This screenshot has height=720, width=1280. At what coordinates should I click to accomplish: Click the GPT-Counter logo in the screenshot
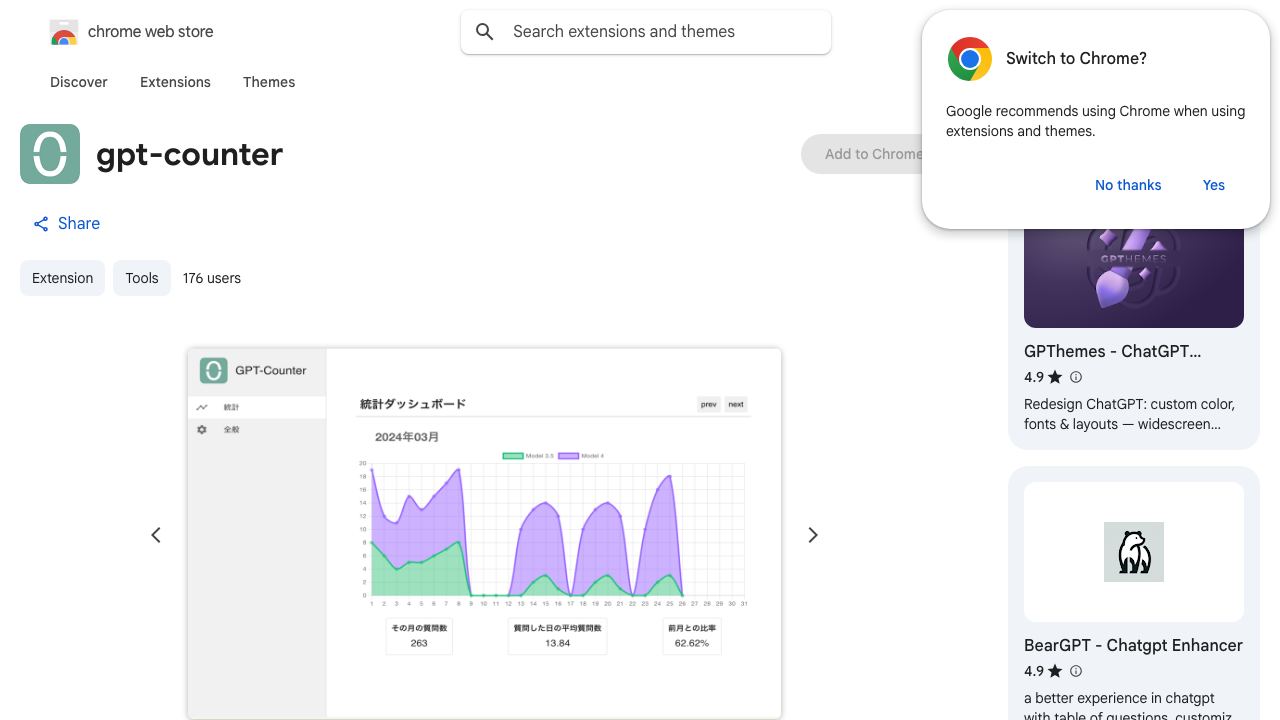[x=213, y=371]
